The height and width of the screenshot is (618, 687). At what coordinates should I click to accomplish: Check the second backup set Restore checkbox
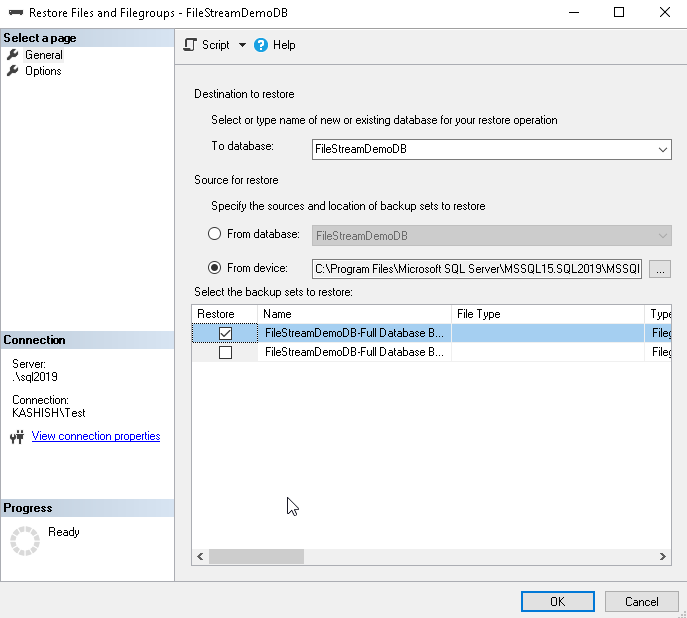click(225, 352)
